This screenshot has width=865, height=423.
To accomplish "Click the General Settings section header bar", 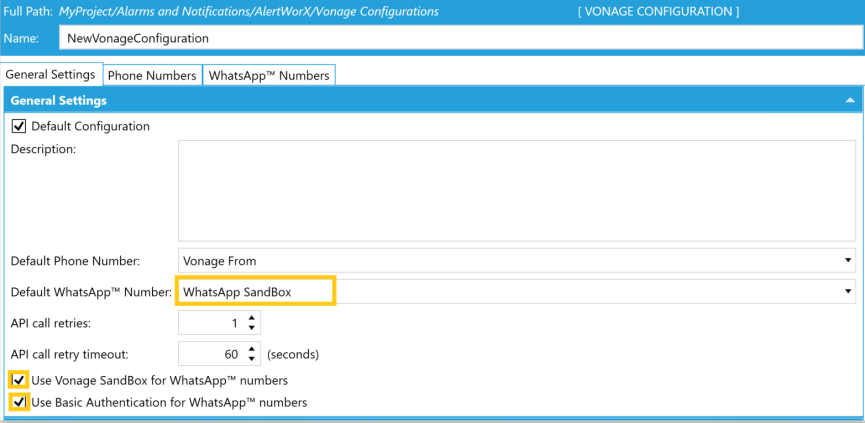I will (x=432, y=100).
